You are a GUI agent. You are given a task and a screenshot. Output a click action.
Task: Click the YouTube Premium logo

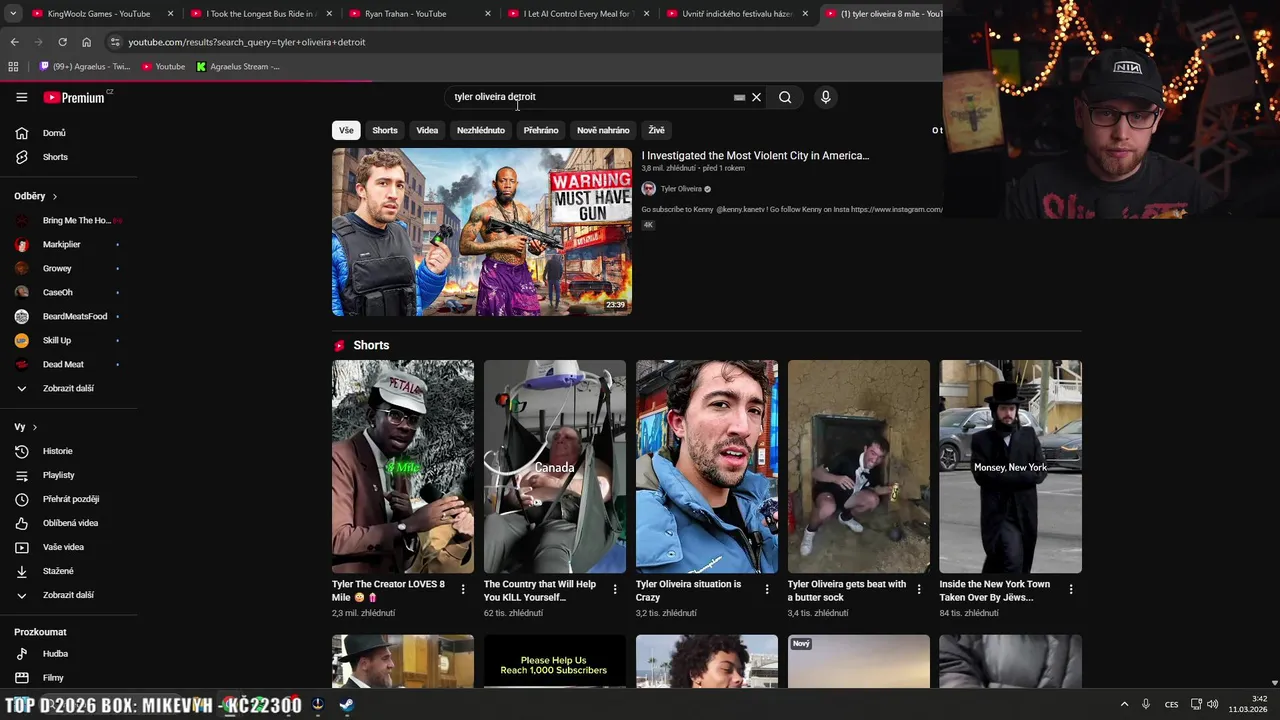(75, 97)
